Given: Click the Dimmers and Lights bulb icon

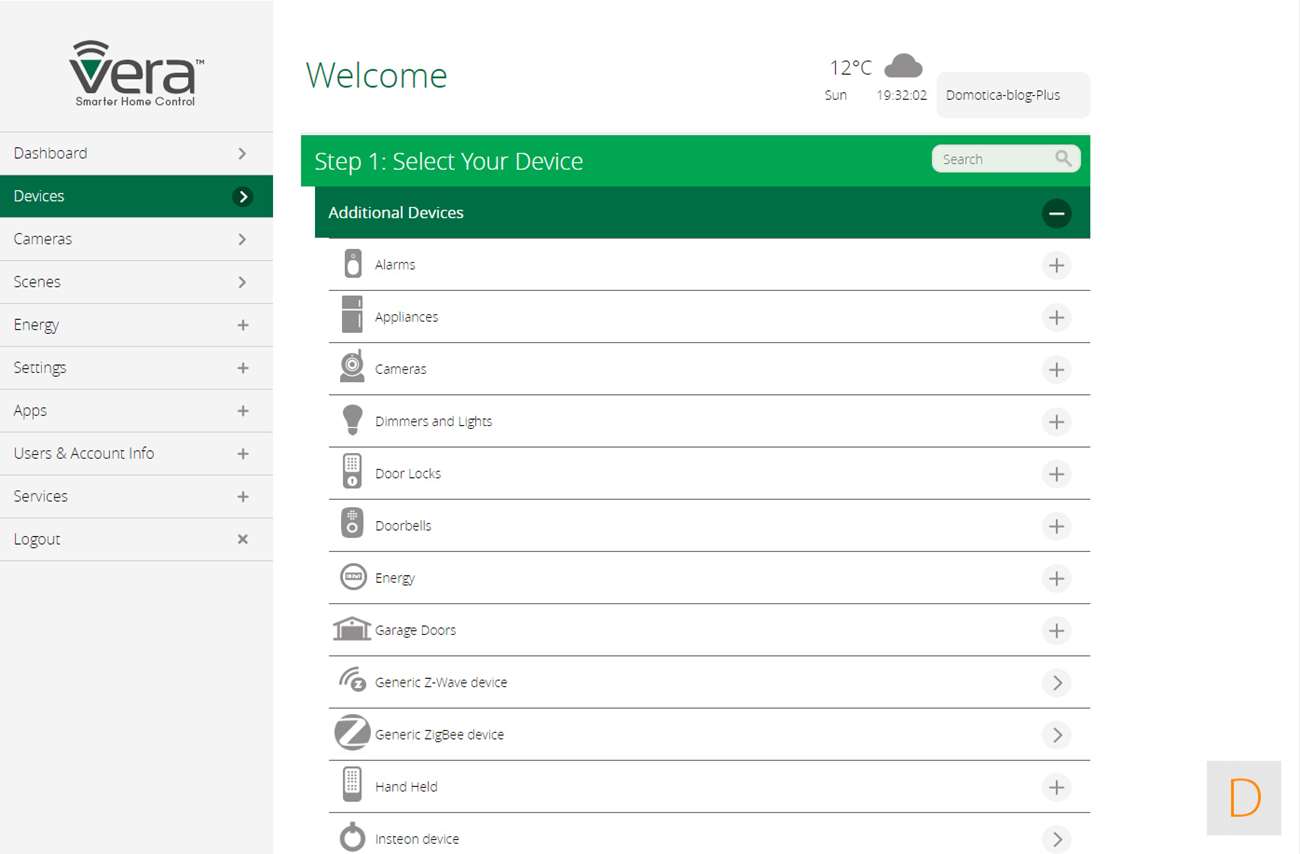Looking at the screenshot, I should click(352, 420).
